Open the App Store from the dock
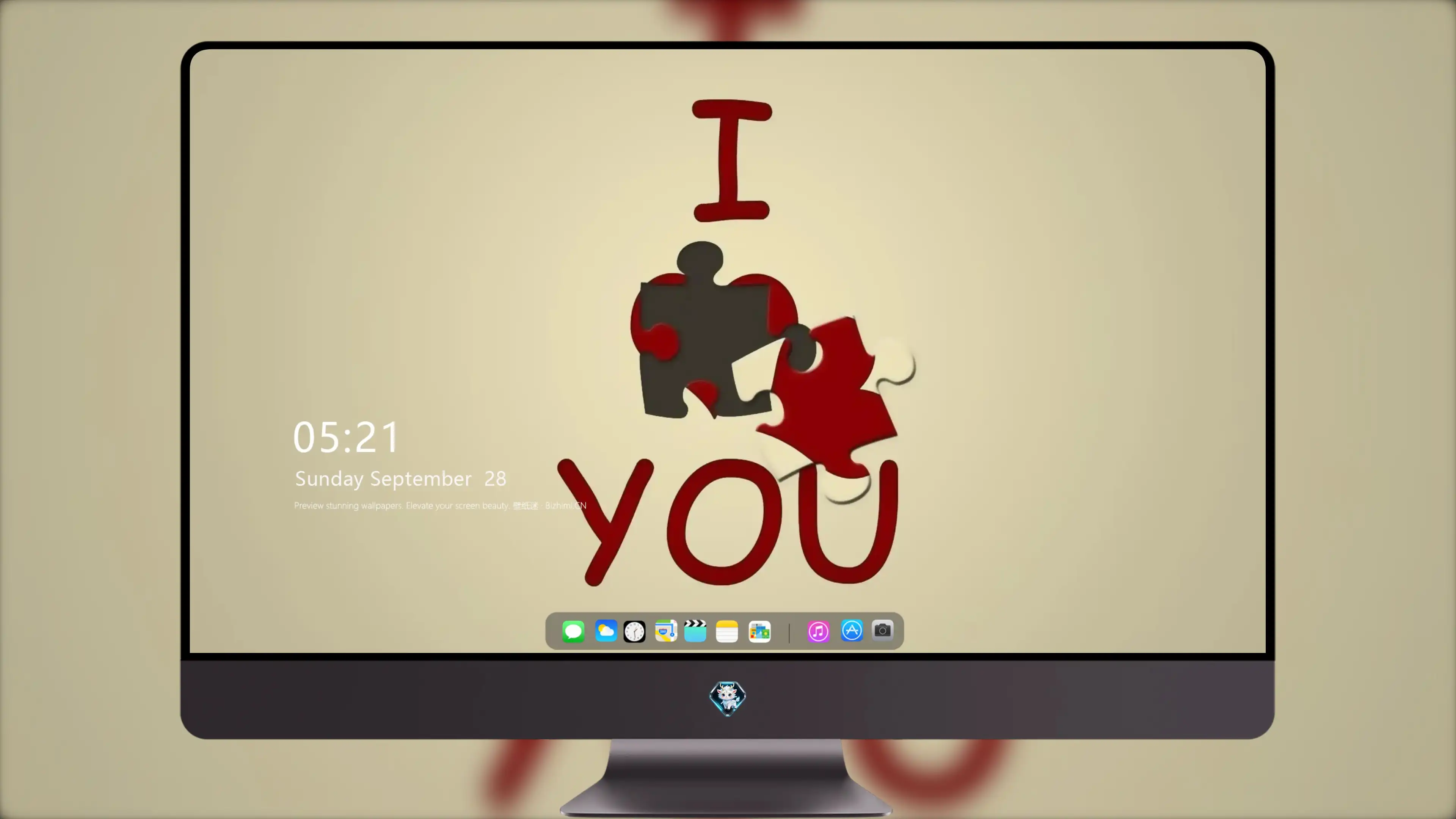 (852, 630)
